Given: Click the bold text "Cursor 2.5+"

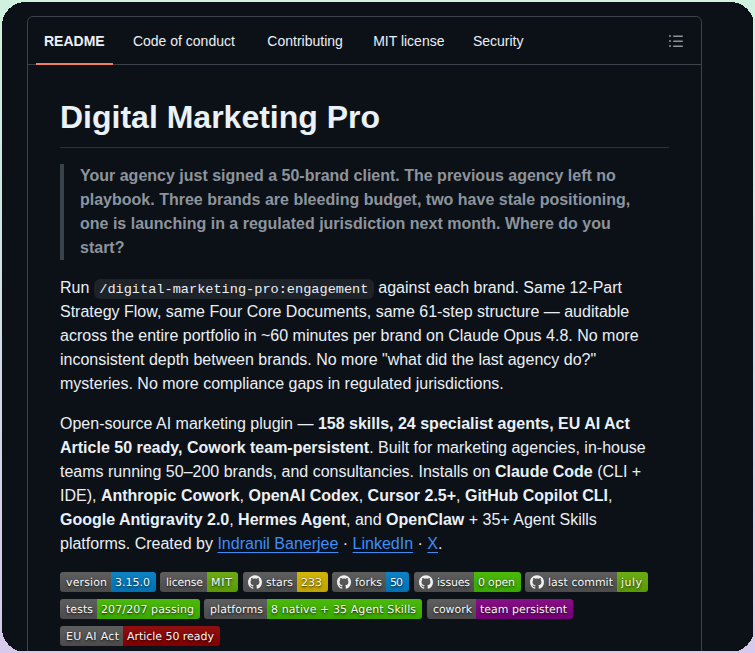Looking at the screenshot, I should 412,496.
